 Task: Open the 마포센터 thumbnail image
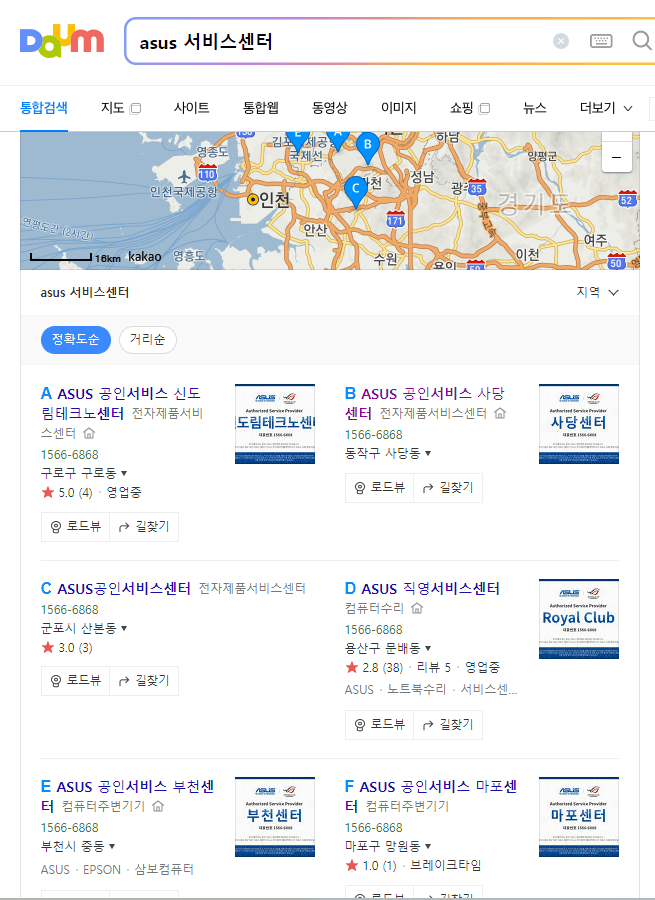point(579,817)
